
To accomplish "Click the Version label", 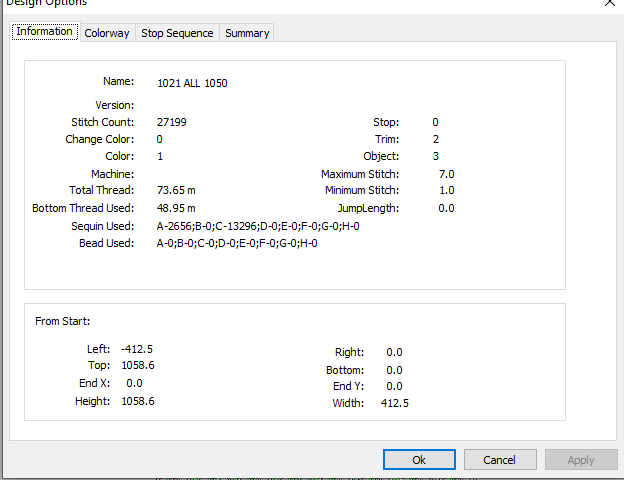I will (115, 105).
